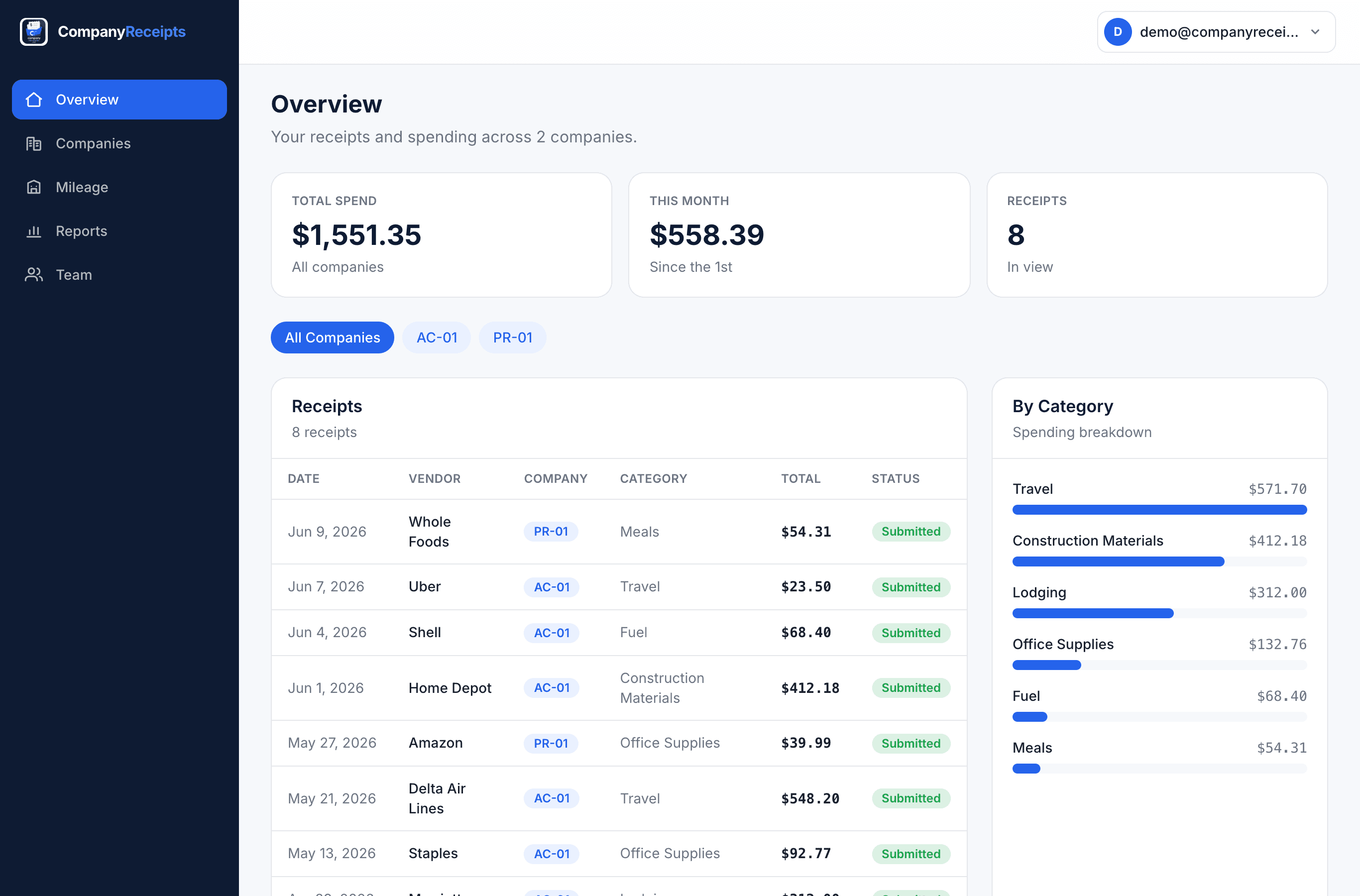Open the Team page in sidebar
1360x896 pixels.
pyautogui.click(x=119, y=275)
